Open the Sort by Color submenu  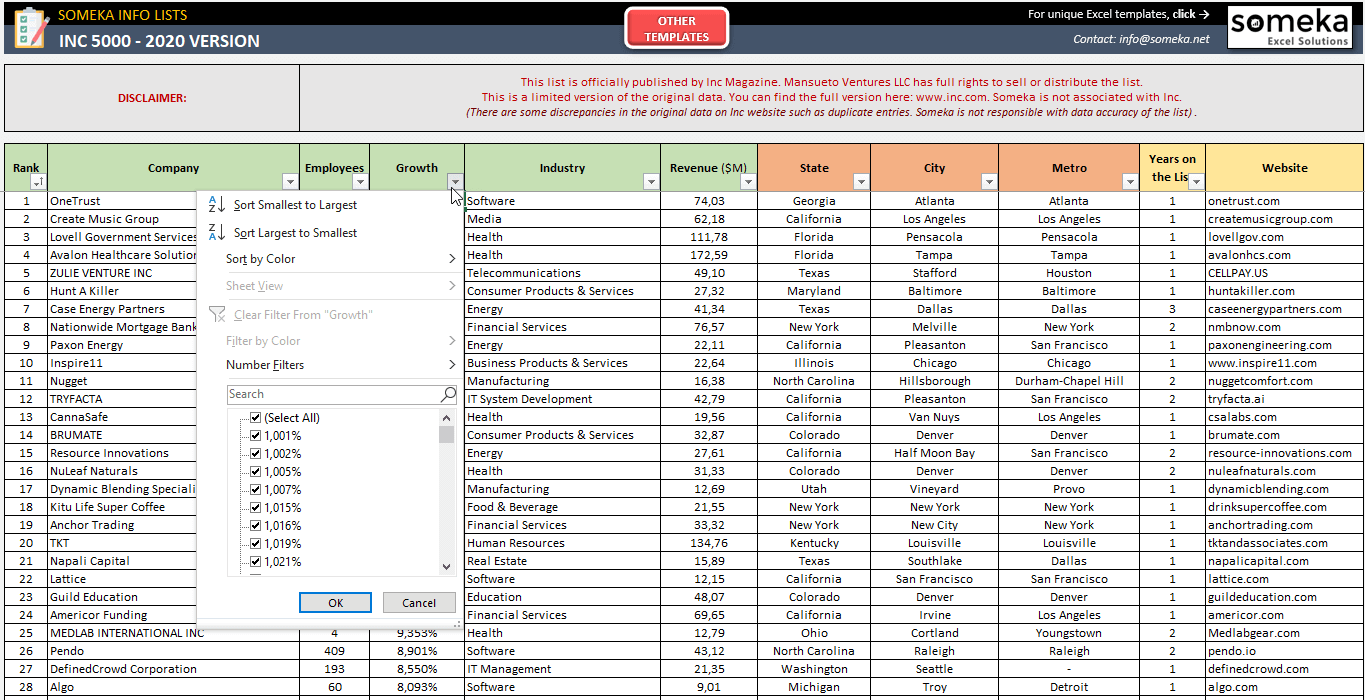coord(330,259)
